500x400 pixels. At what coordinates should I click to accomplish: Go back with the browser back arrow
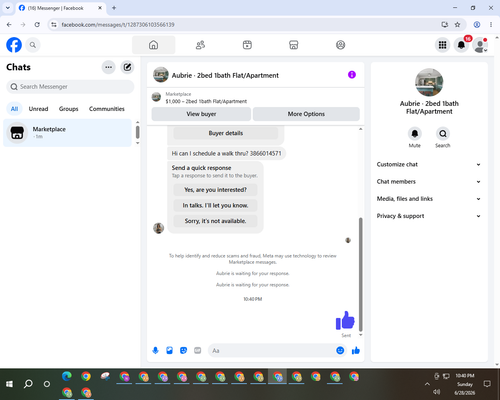9,25
